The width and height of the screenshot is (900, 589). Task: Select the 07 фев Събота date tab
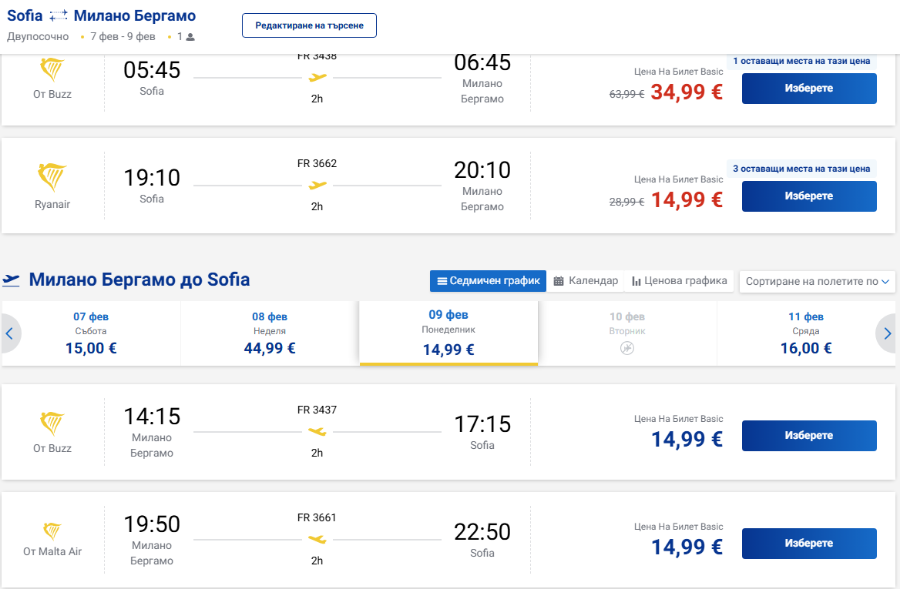91,333
